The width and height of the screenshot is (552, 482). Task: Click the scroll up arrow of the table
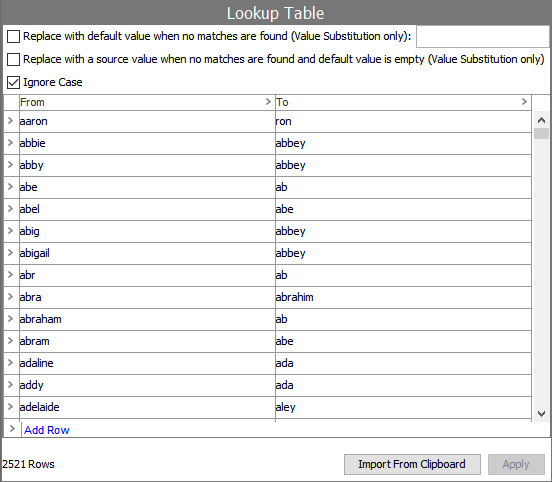click(541, 120)
